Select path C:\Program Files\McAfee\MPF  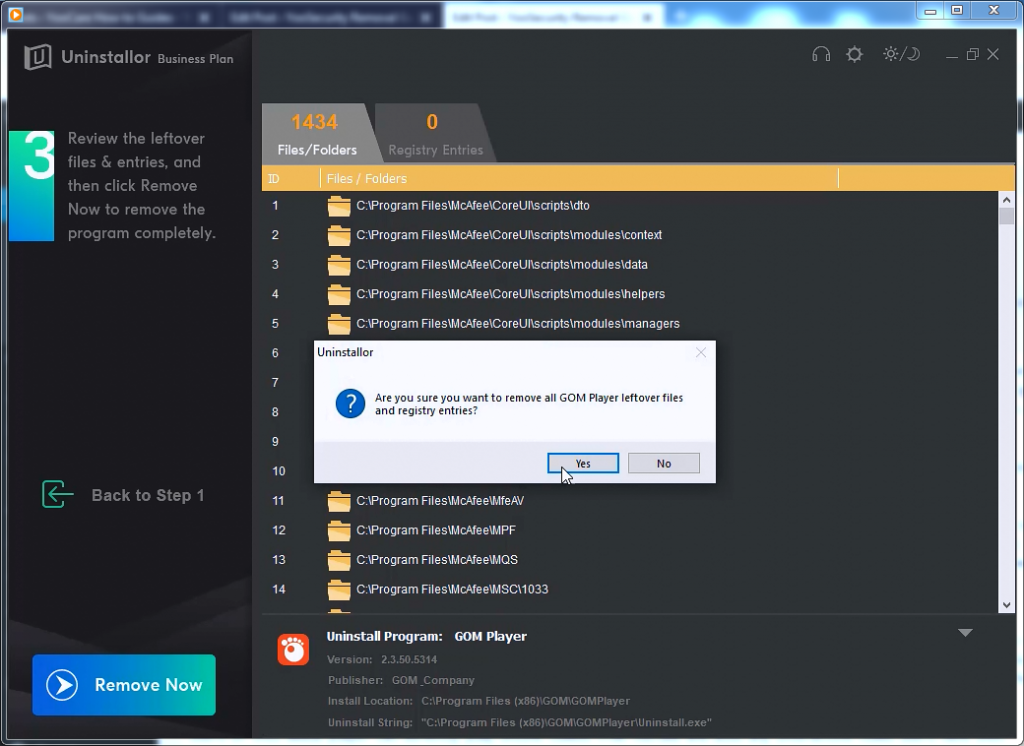point(436,530)
